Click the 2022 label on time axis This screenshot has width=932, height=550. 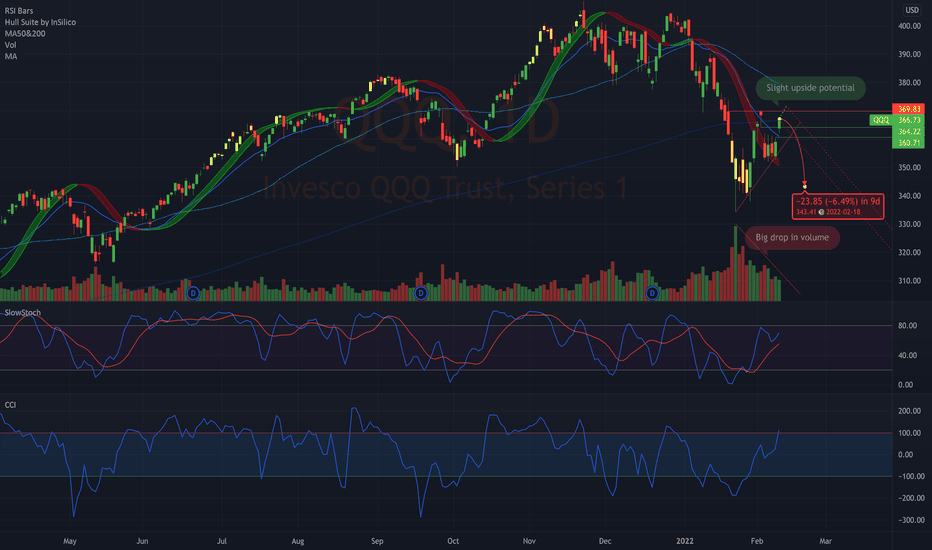[x=685, y=541]
